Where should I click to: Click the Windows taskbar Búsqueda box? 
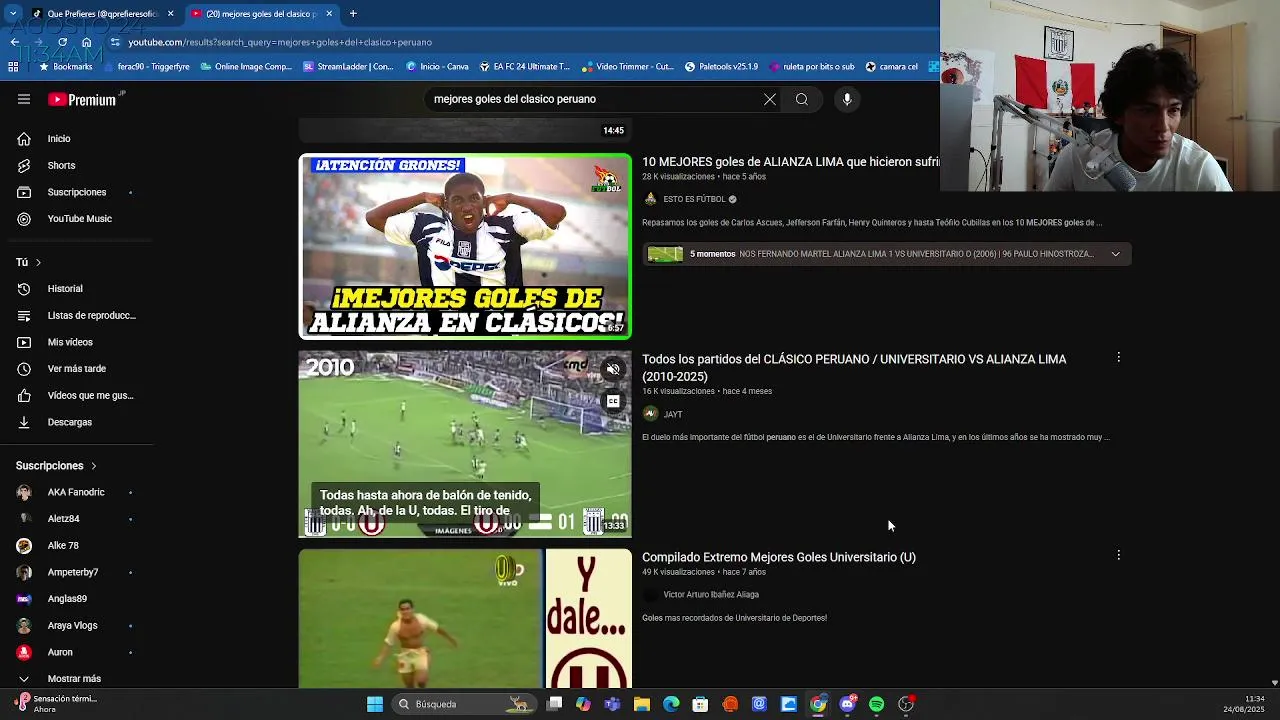click(x=462, y=704)
